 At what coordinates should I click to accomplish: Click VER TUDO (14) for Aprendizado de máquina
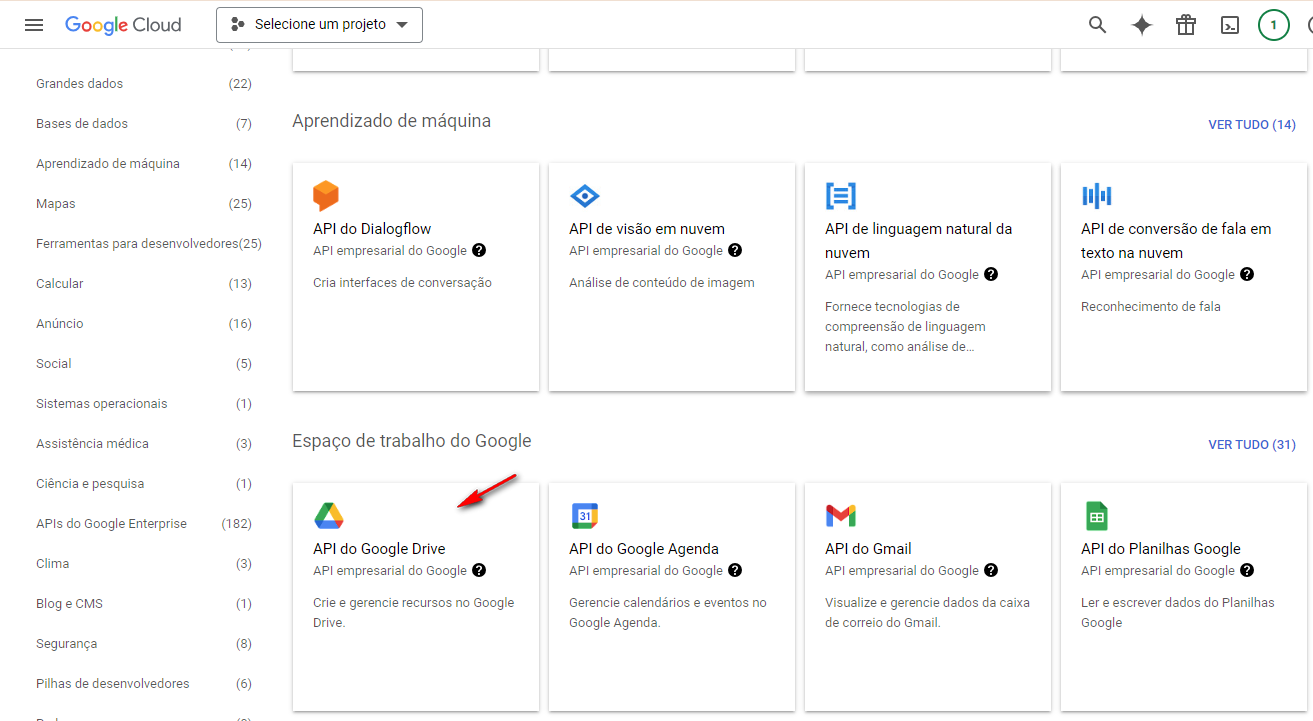[x=1252, y=124]
